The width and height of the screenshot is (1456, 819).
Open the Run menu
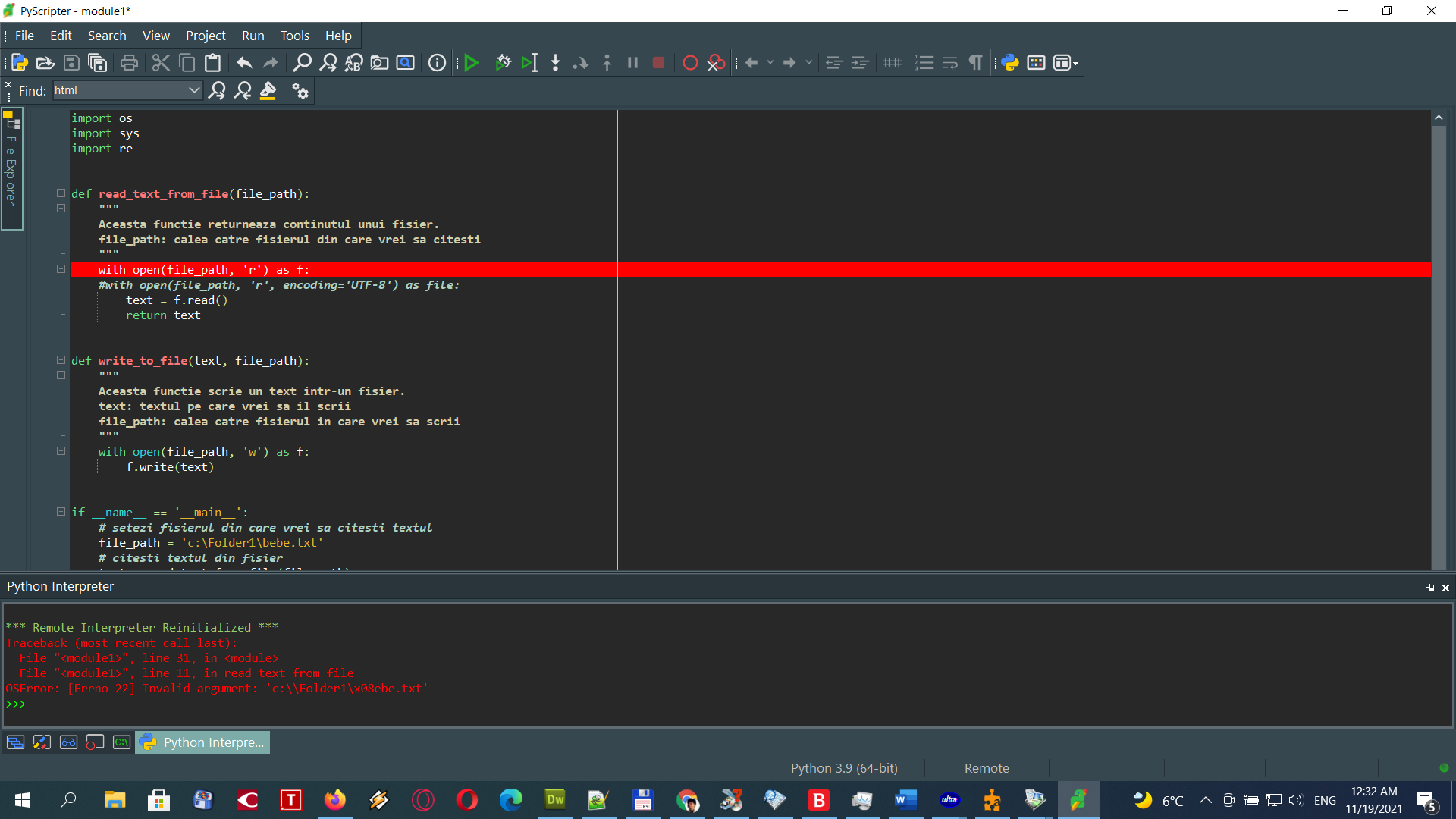point(253,36)
